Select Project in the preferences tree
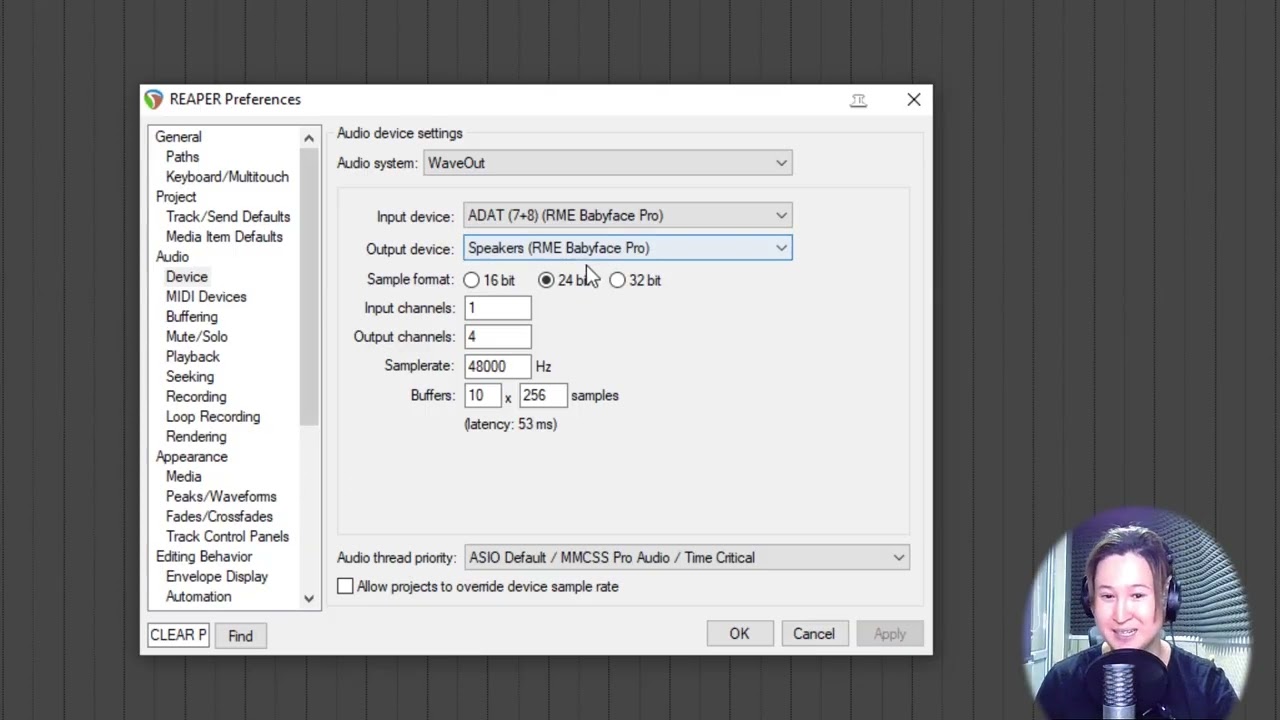Screen dimensions: 1280x720 pos(176,197)
